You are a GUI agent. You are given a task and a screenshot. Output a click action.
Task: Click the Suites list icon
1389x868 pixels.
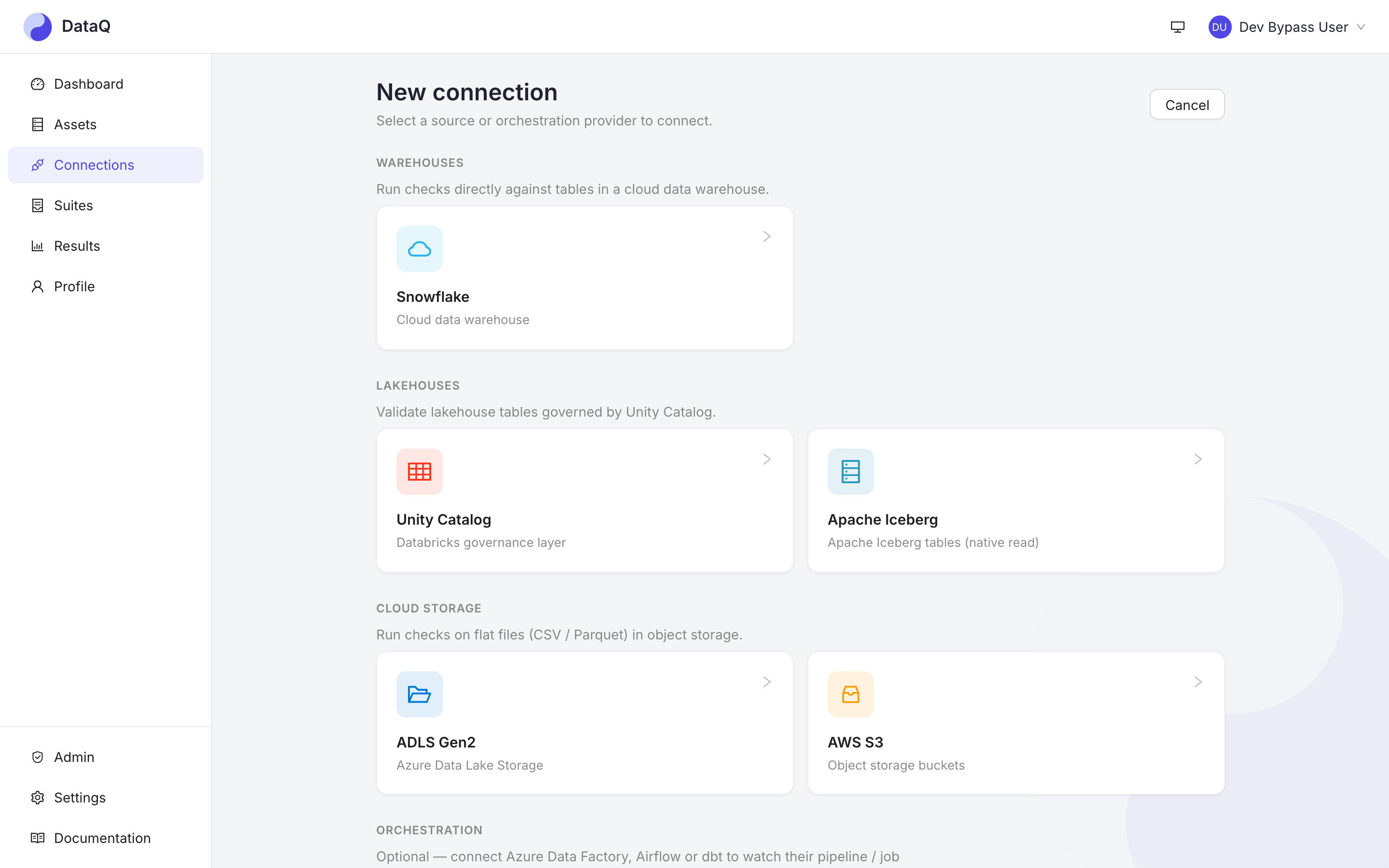point(37,205)
